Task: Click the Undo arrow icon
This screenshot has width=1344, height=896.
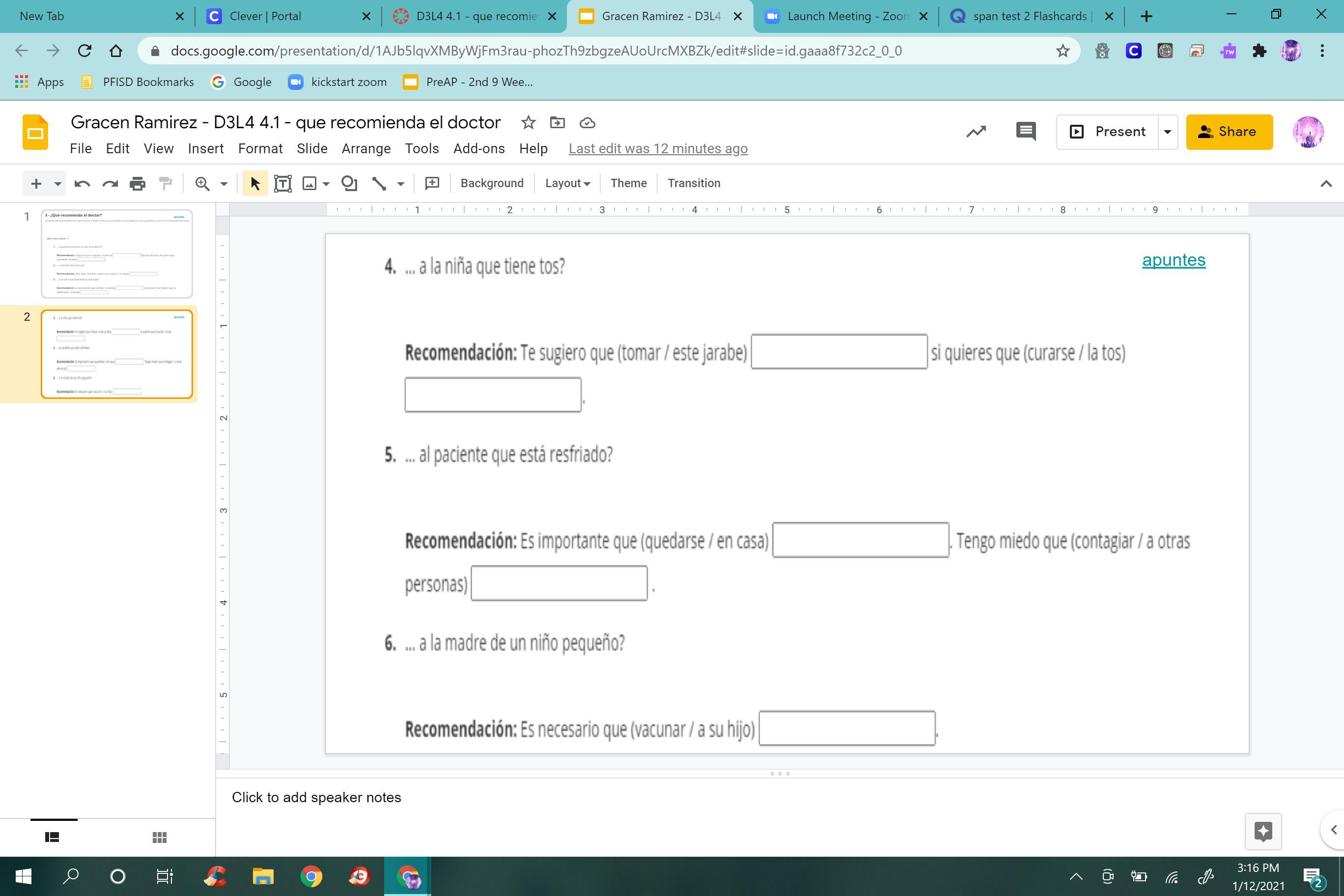Action: pos(83,183)
